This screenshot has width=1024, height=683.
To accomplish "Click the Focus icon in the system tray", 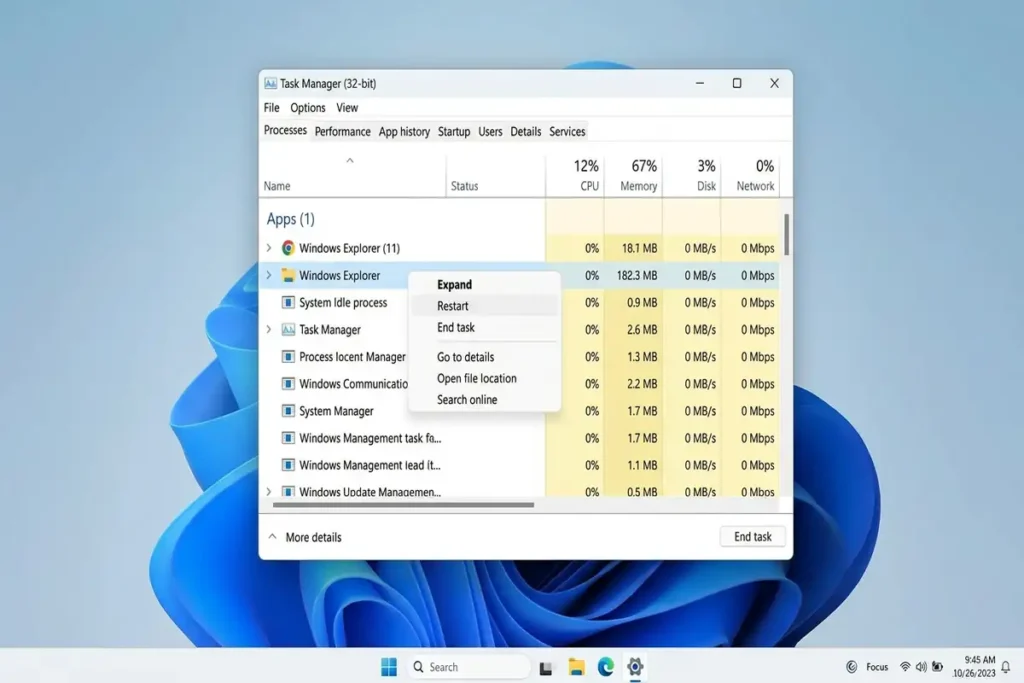I will tap(852, 667).
